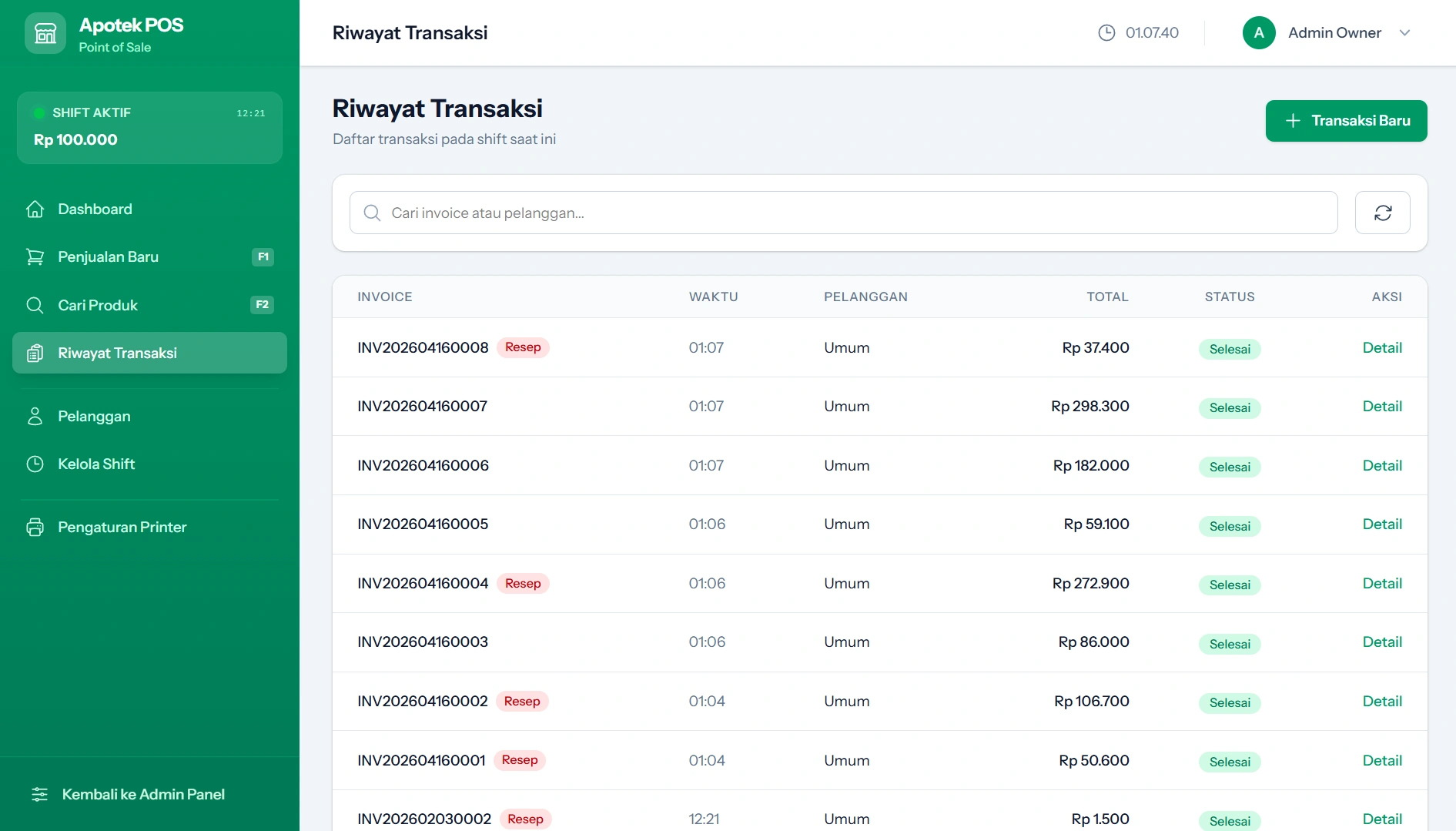Image resolution: width=1456 pixels, height=831 pixels.
Task: Open Detail for INV202604160002
Action: coord(1382,701)
